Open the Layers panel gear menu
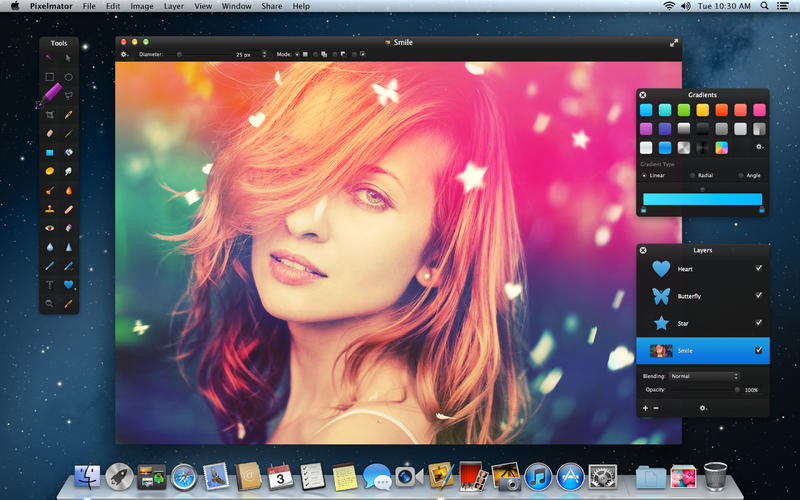This screenshot has height=500, width=800. (x=703, y=408)
